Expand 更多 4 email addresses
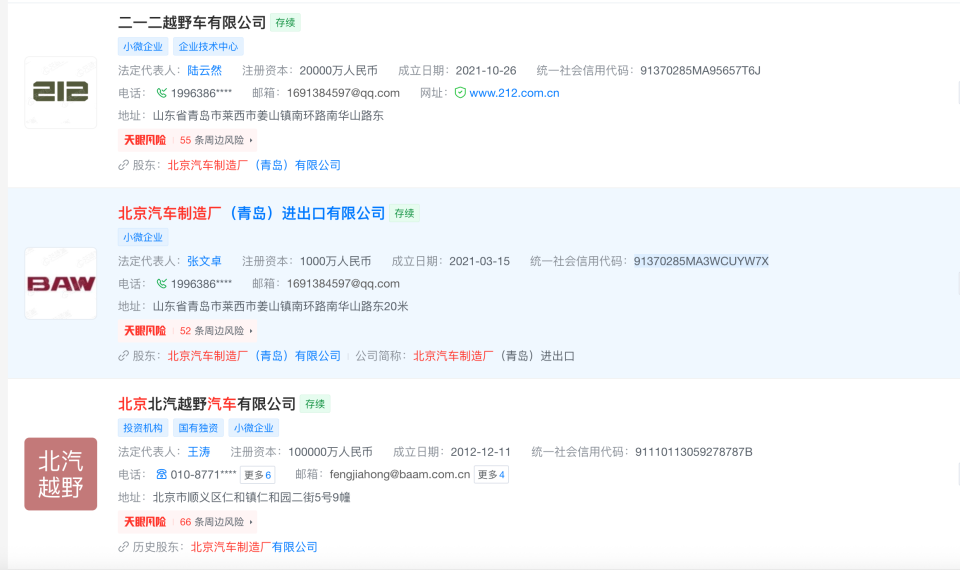 [491, 475]
